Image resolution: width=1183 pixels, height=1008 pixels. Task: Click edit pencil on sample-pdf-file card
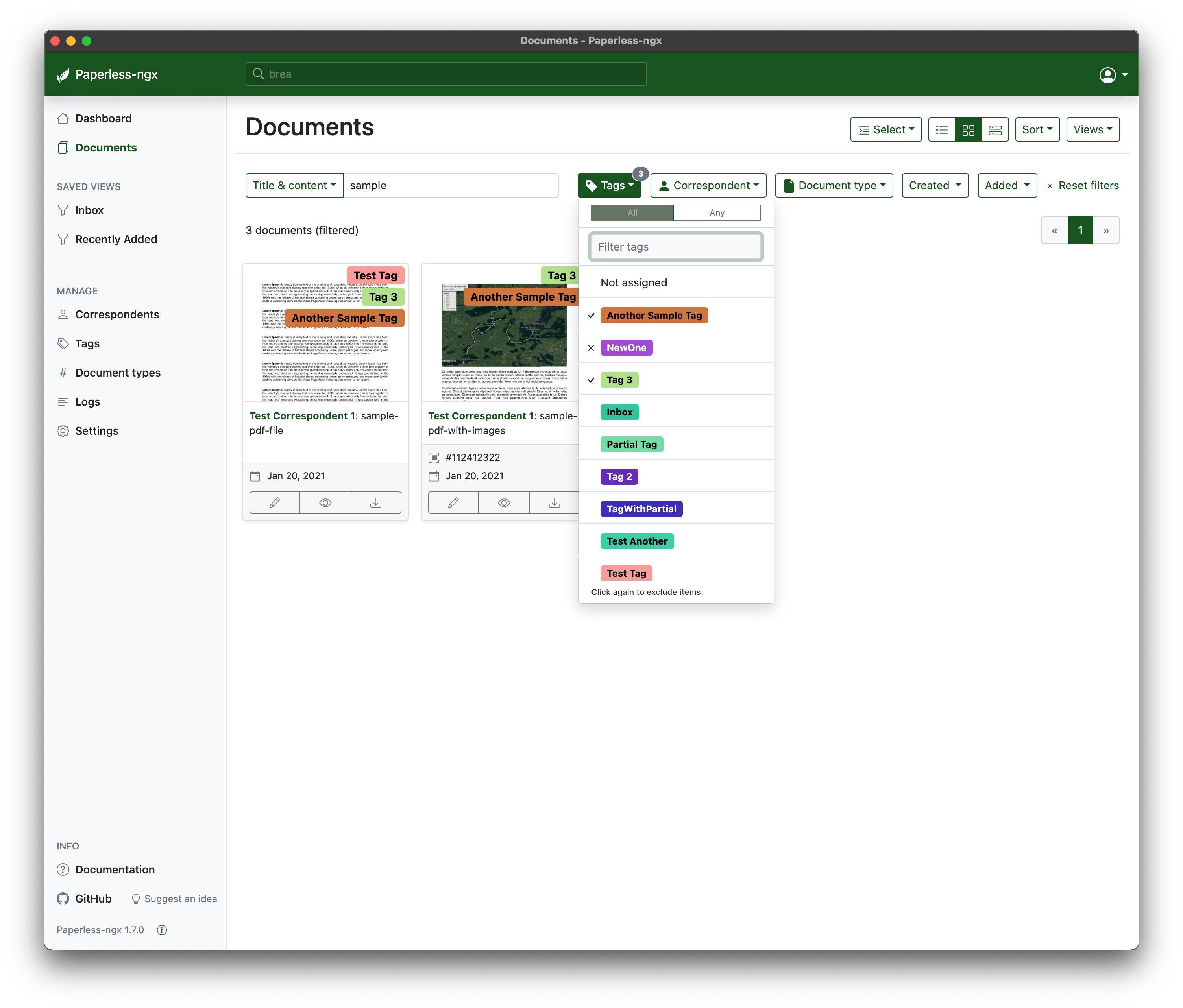[x=275, y=502]
